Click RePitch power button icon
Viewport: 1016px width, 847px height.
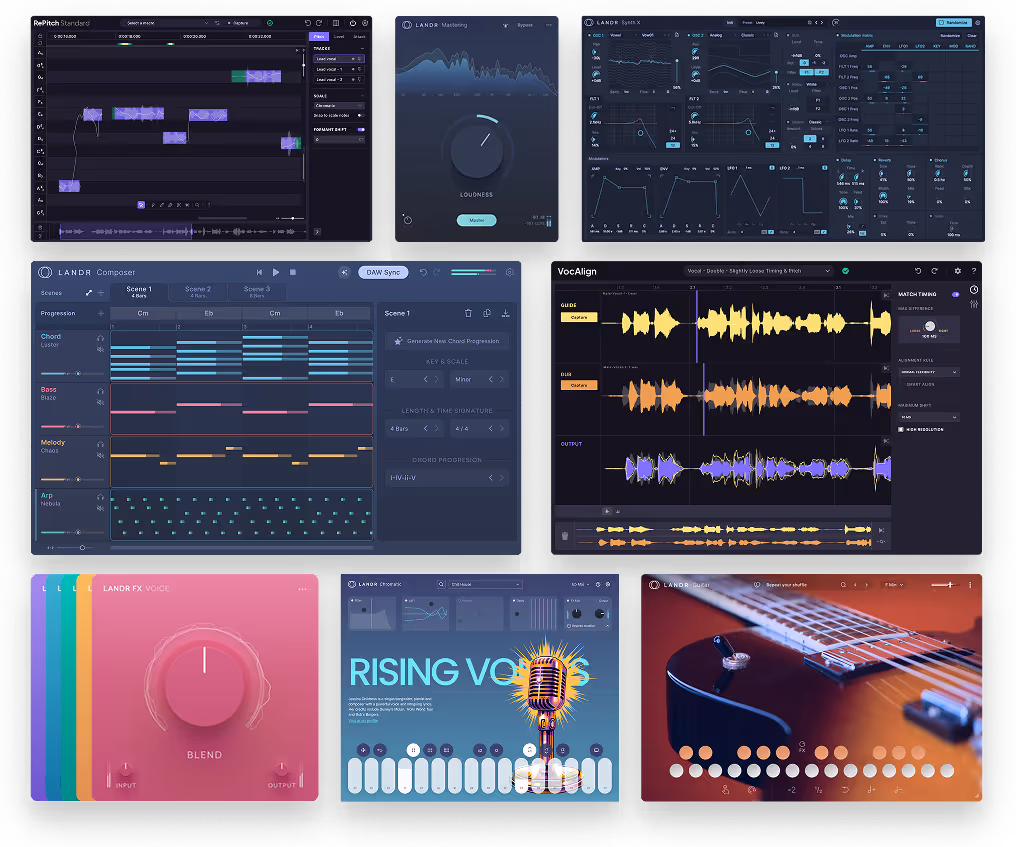pos(353,23)
